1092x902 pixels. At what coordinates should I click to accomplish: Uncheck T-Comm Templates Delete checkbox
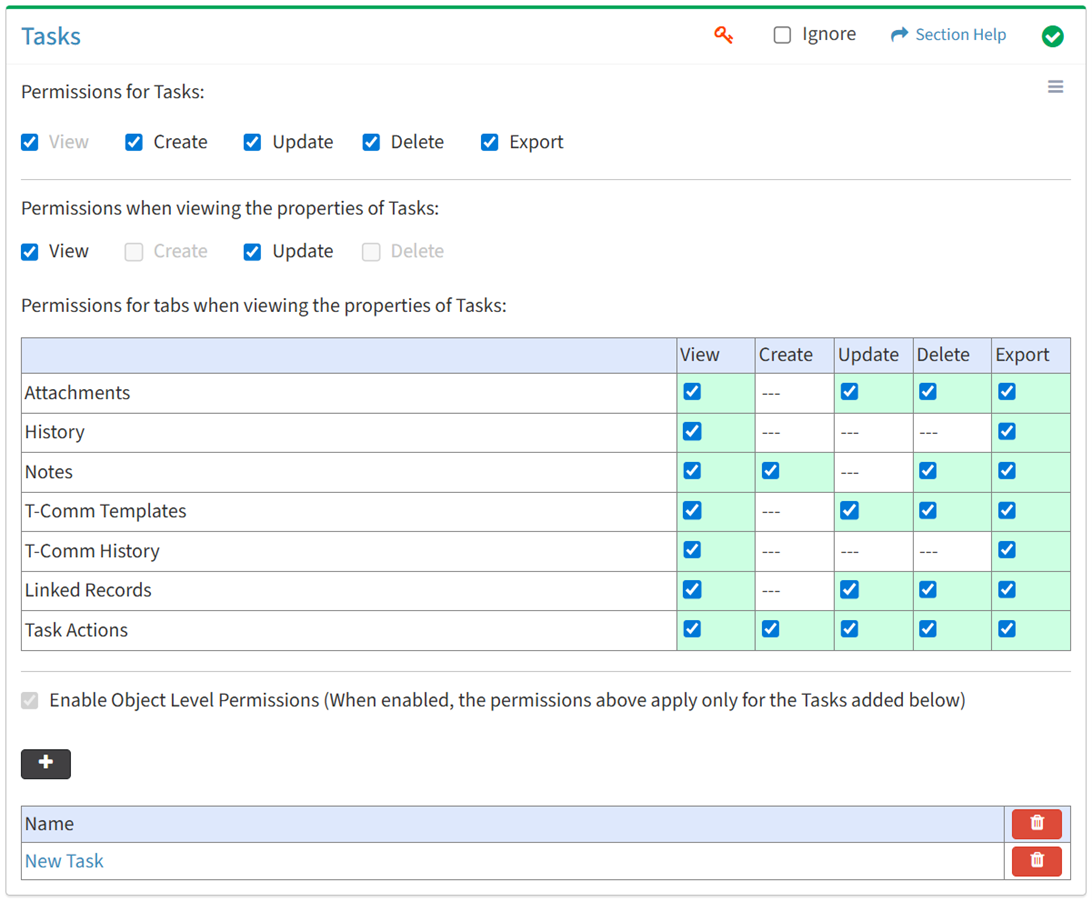[x=928, y=511]
